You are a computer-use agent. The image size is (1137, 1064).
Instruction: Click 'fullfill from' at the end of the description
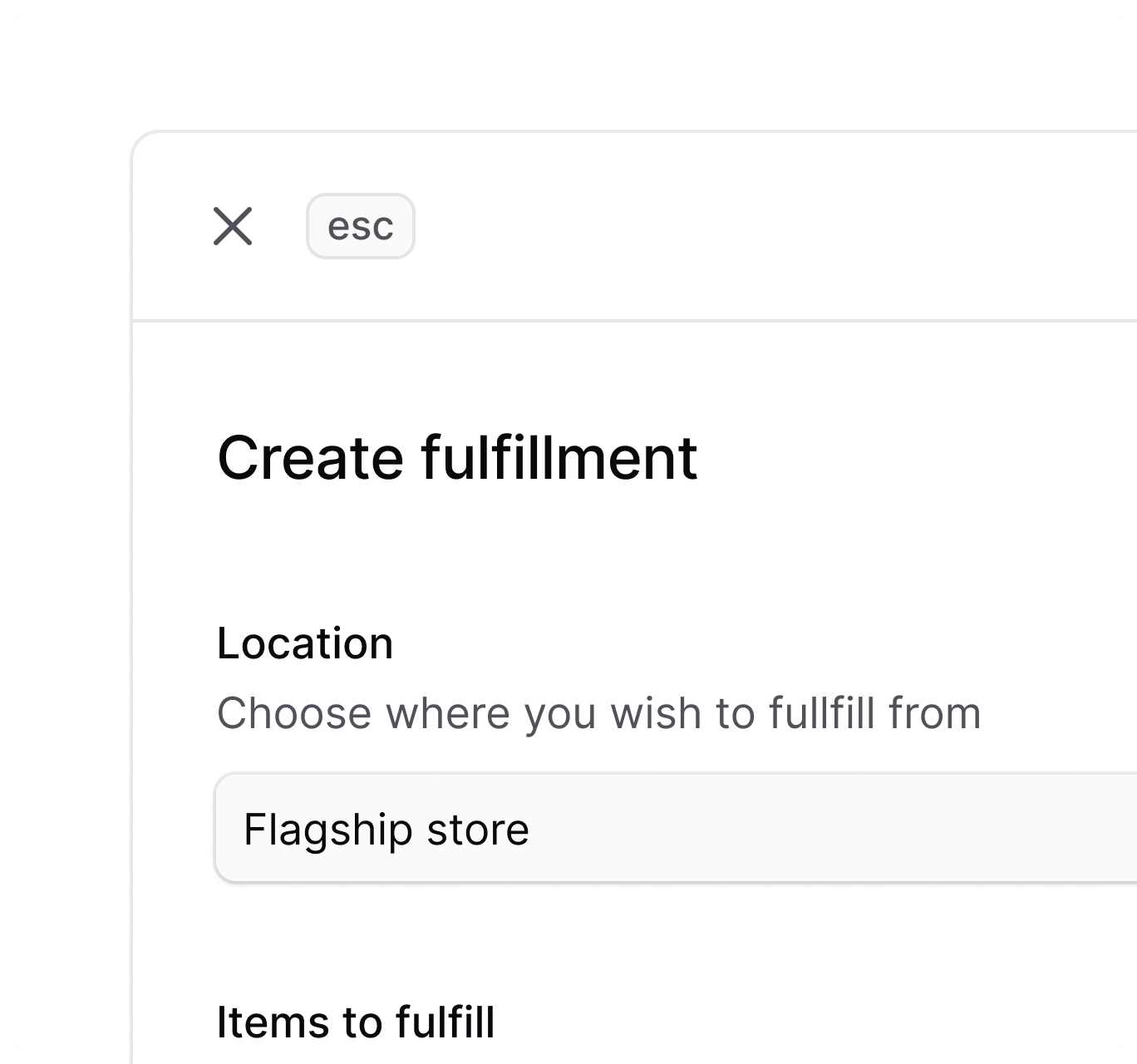point(875,714)
